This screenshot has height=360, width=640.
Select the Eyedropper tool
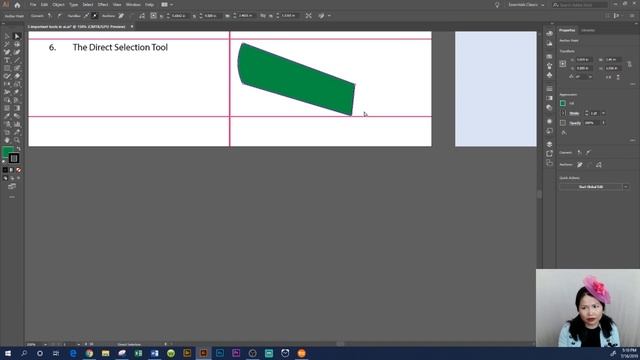tap(7, 116)
